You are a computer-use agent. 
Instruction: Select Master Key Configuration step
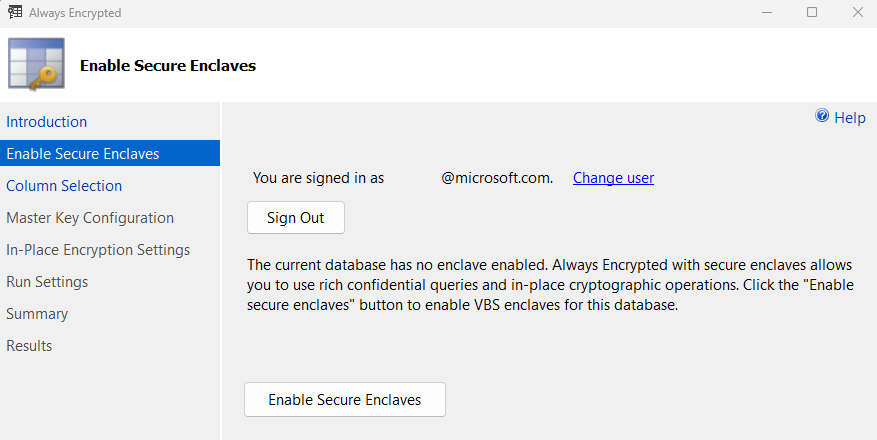[90, 218]
